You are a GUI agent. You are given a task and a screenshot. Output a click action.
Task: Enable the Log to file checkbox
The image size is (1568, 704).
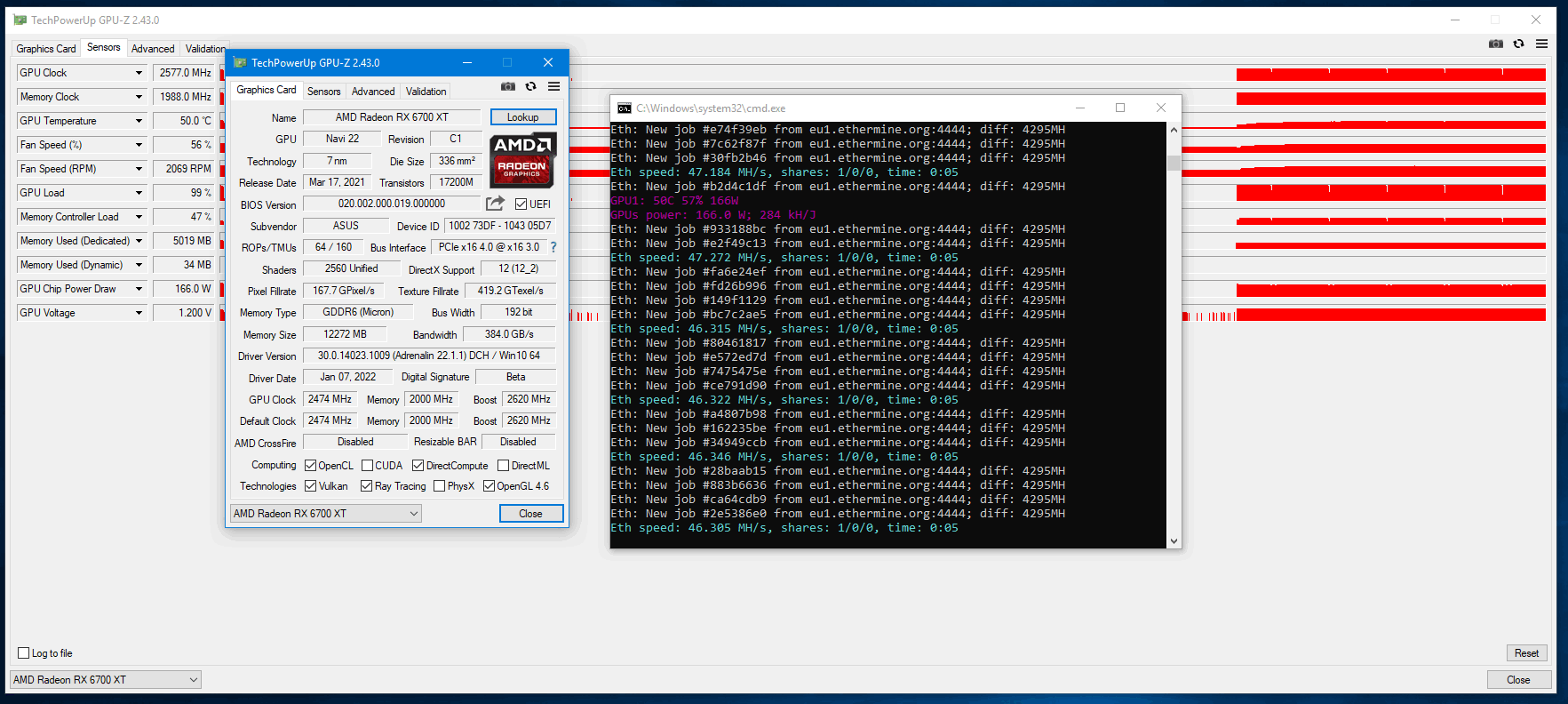pyautogui.click(x=24, y=653)
